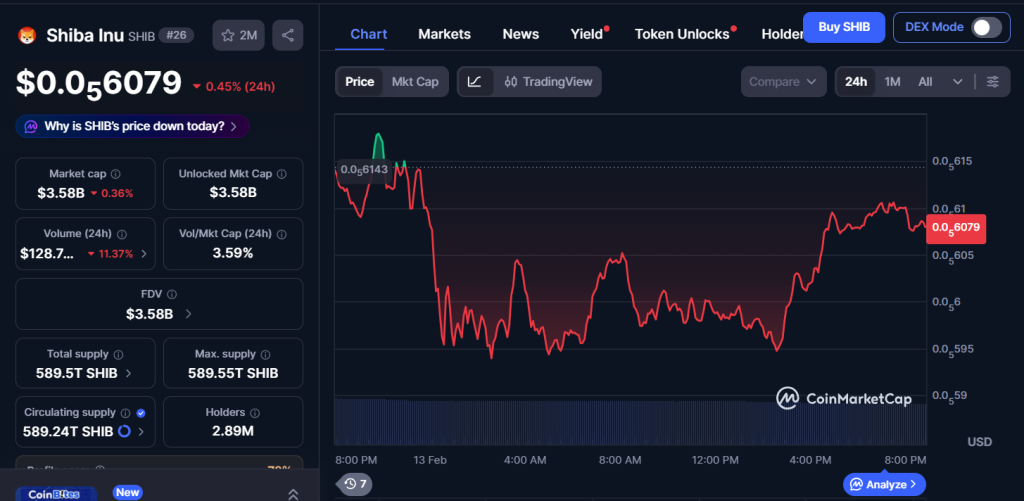Viewport: 1024px width, 501px height.
Task: Open the Markets tab
Action: [x=444, y=34]
